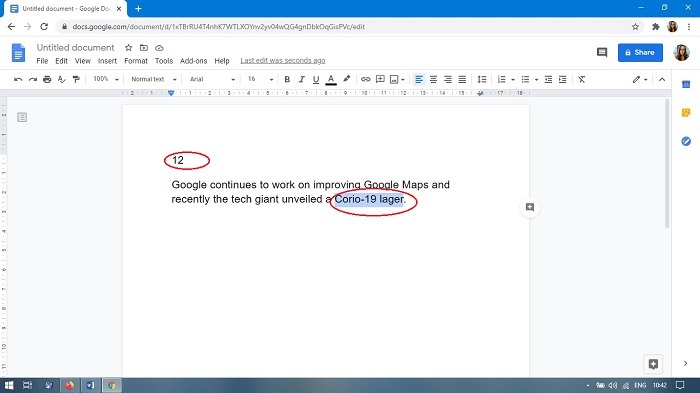Reload the page in Chrome
Viewport: 700px width, 393px height.
click(44, 27)
